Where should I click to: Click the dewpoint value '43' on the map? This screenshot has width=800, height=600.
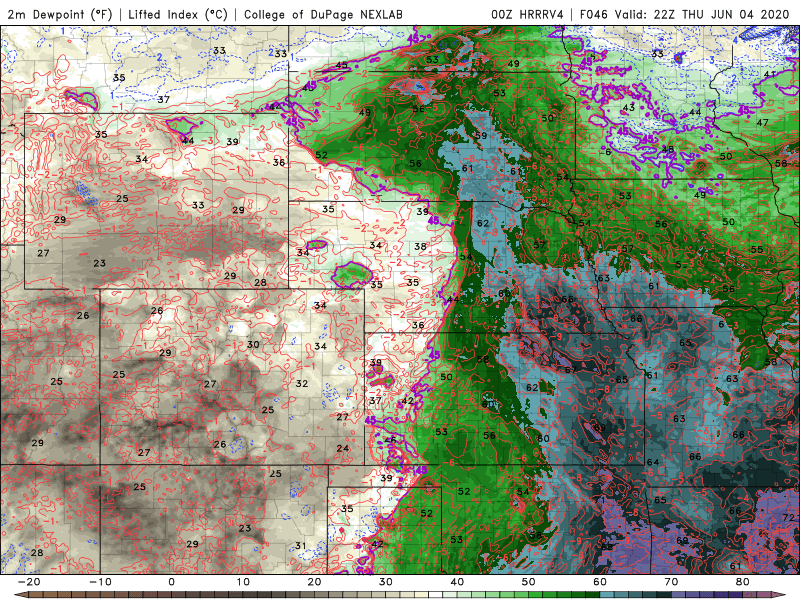pyautogui.click(x=629, y=107)
